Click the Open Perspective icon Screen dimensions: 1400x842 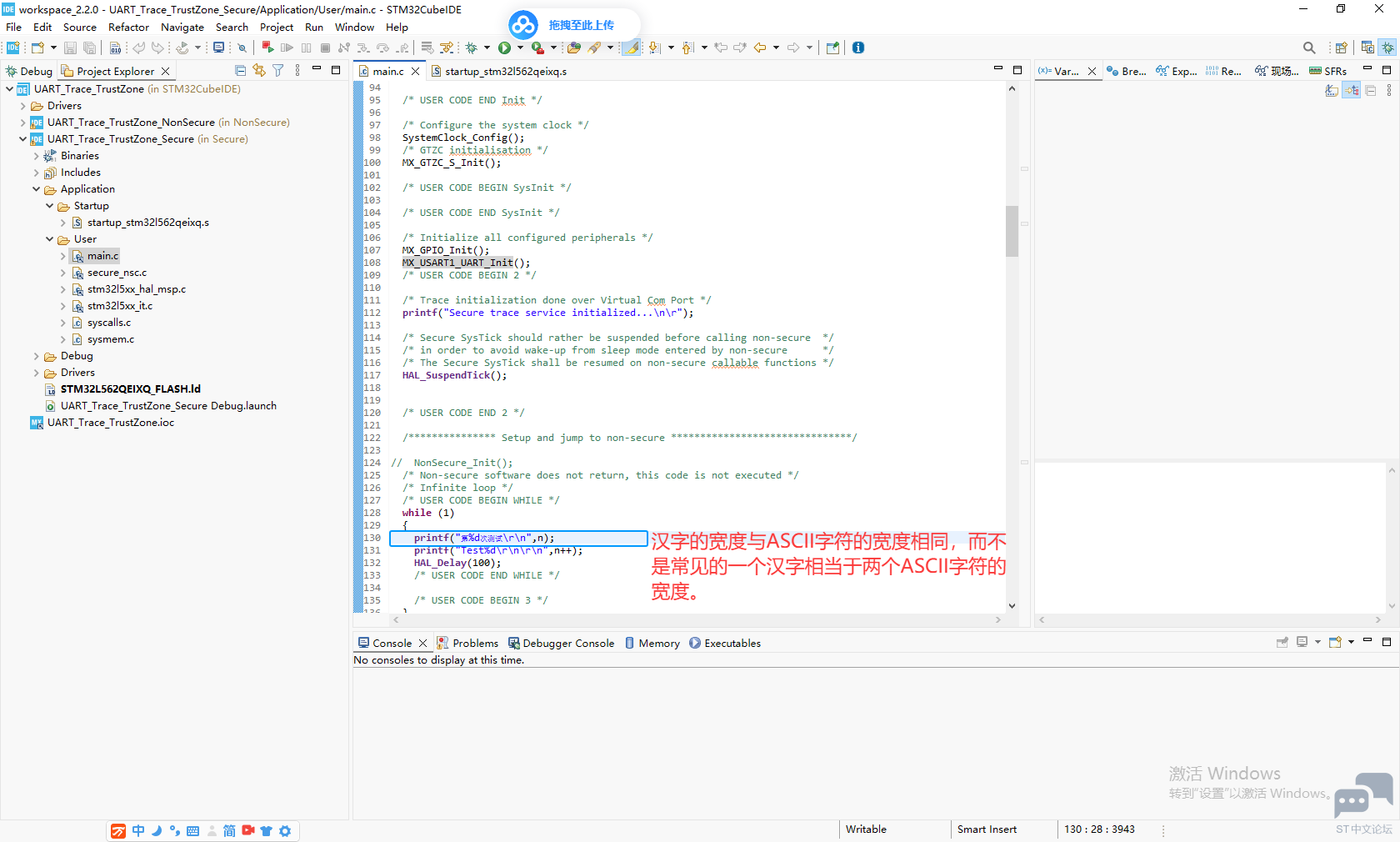coord(1341,48)
